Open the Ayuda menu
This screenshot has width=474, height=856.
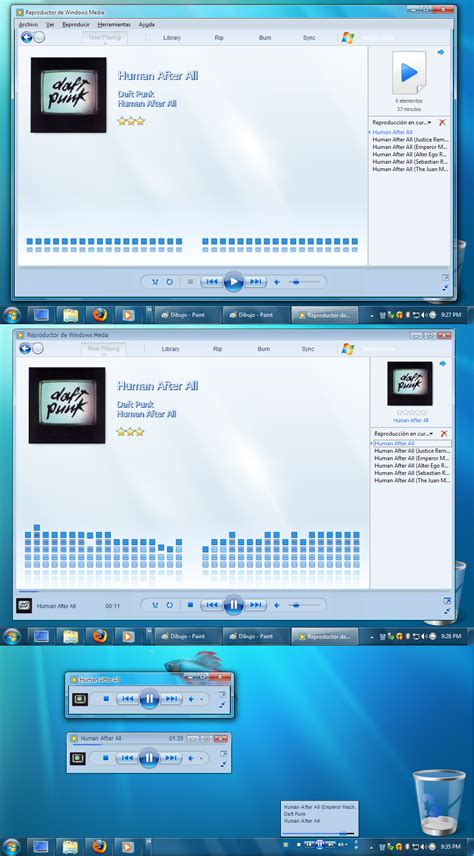147,25
